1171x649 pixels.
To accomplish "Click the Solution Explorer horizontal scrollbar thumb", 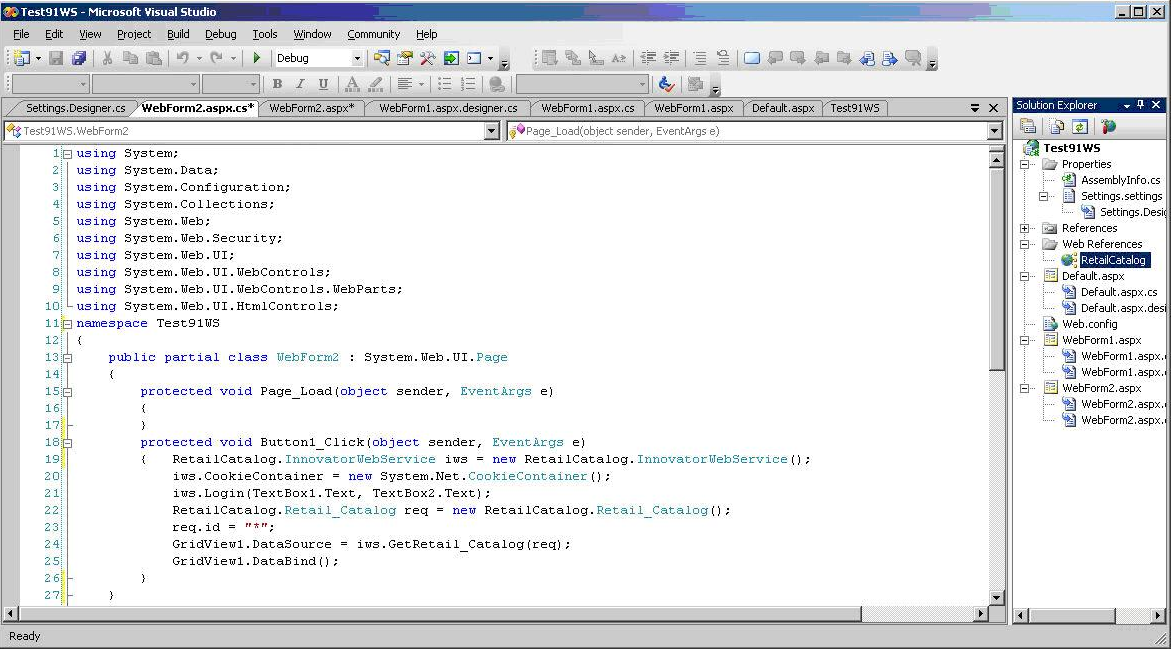I will (1072, 616).
